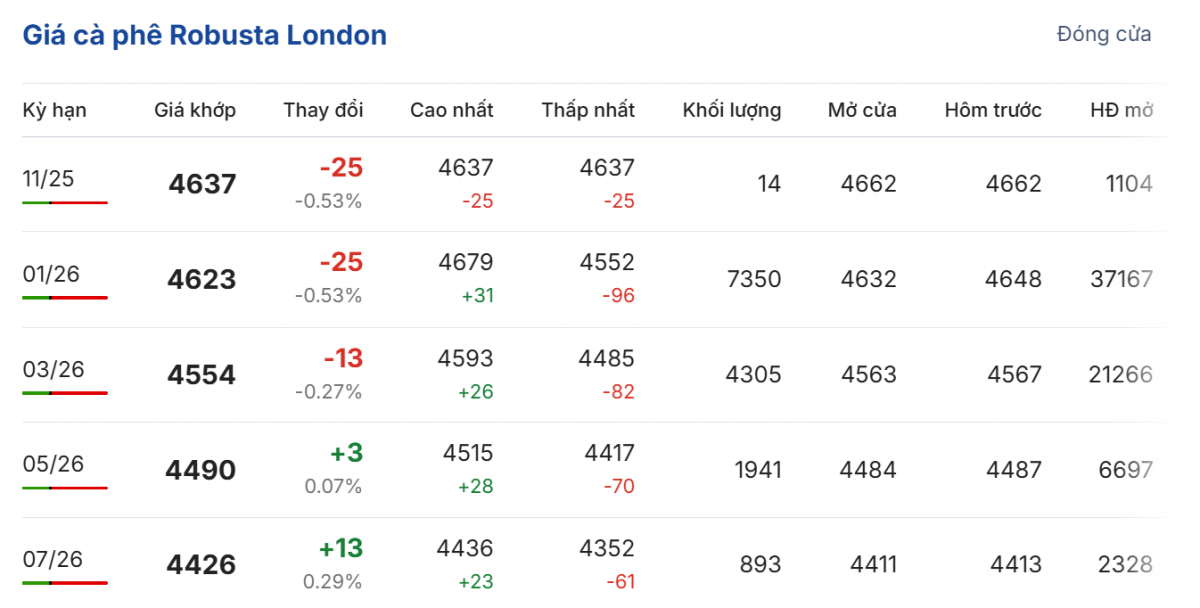Click the +13 change value for 07/26

340,549
